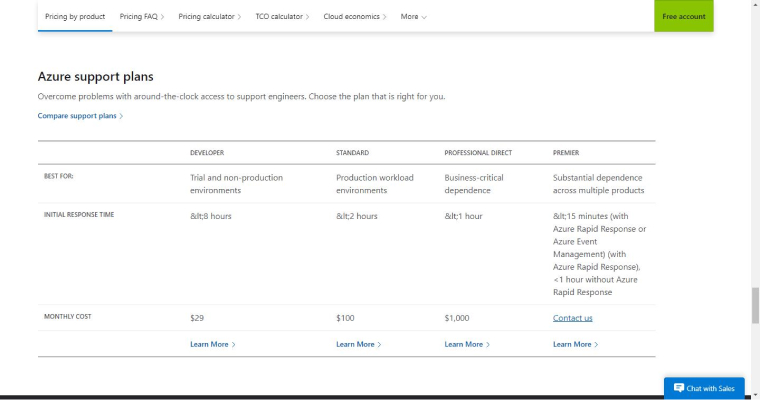
Task: Click the page vertical scrollbar thumb
Action: click(755, 305)
